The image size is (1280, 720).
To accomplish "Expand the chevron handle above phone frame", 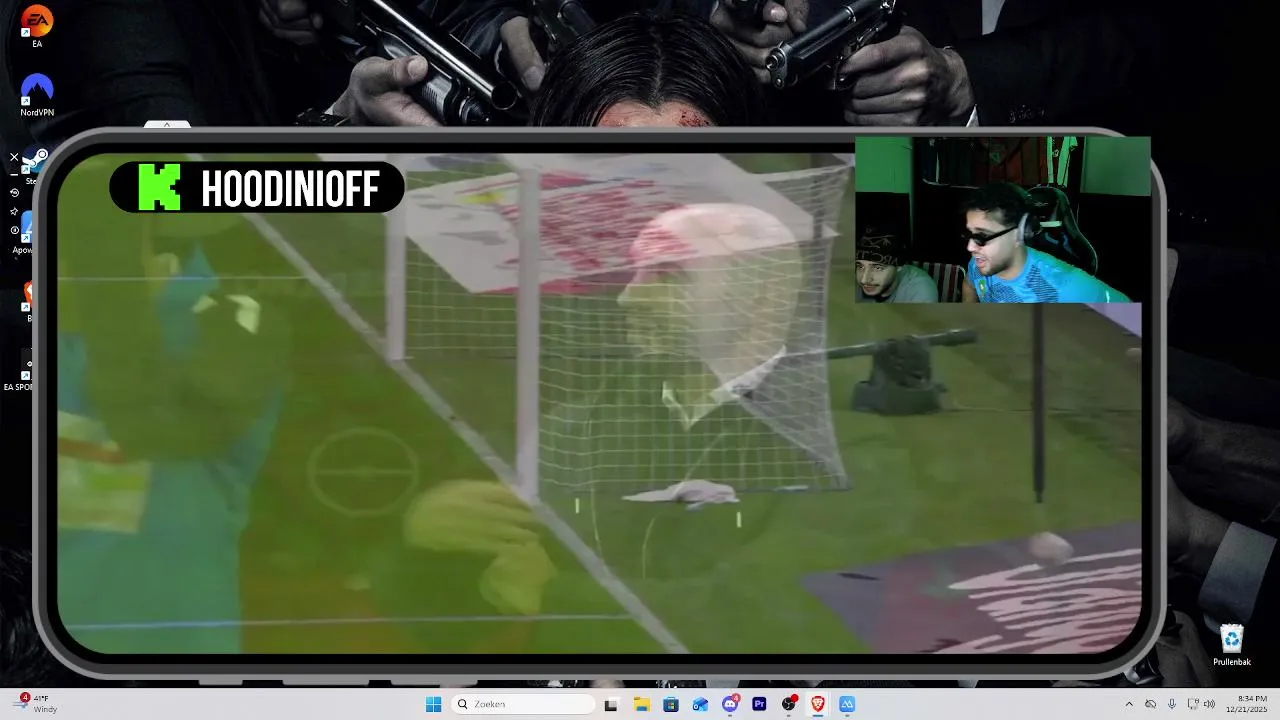I will 167,125.
